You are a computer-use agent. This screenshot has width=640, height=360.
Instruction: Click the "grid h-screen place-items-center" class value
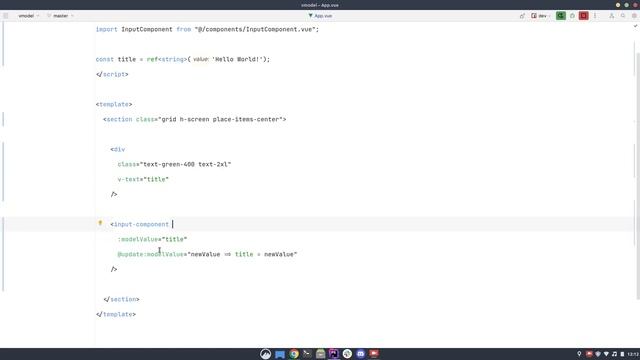[220, 119]
